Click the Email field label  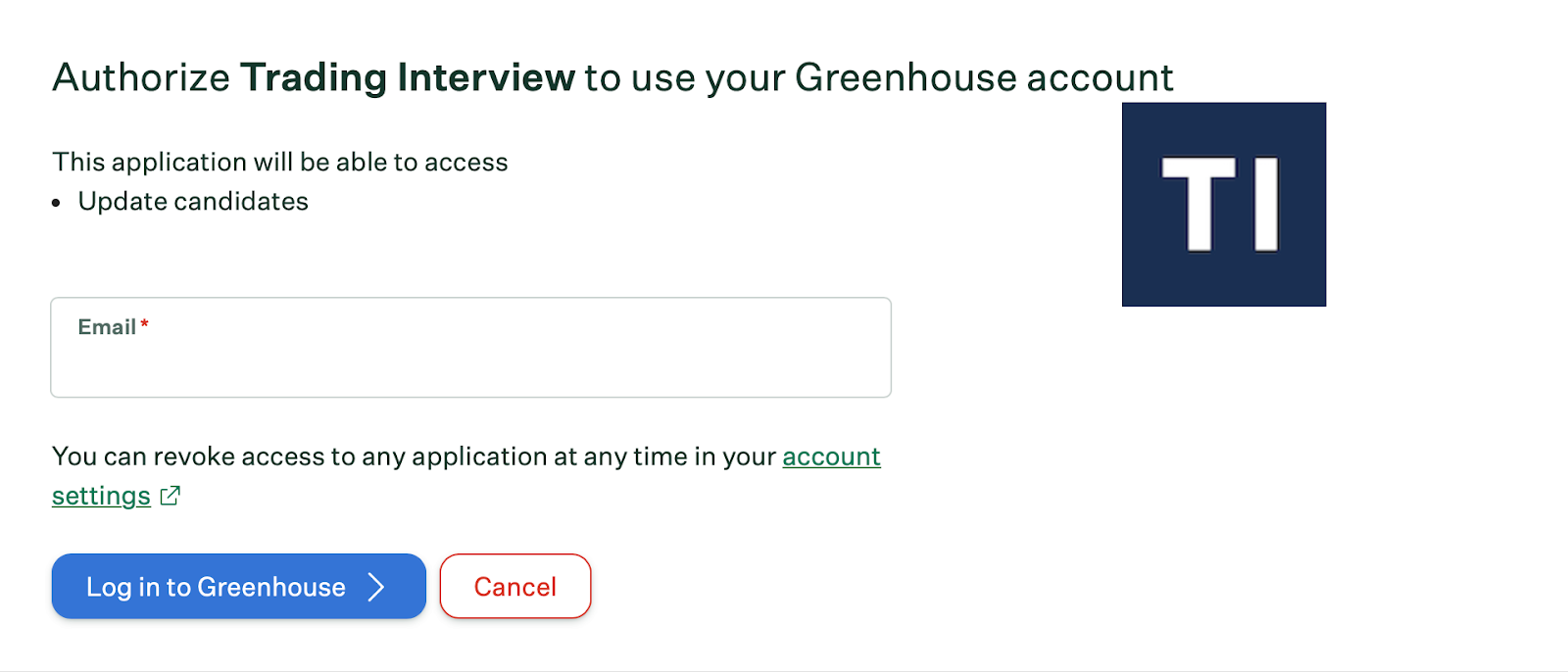(107, 327)
